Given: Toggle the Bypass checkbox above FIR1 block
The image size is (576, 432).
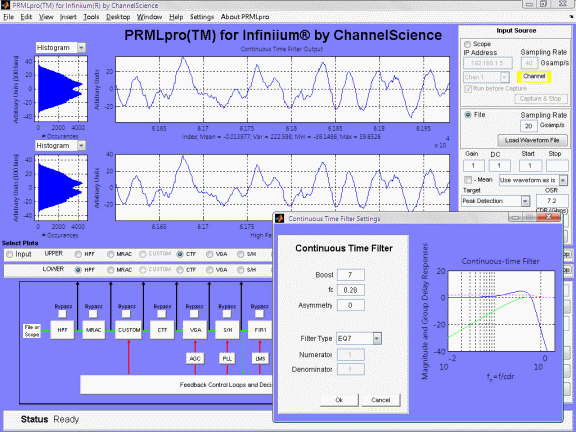Looking at the screenshot, I should 259,314.
